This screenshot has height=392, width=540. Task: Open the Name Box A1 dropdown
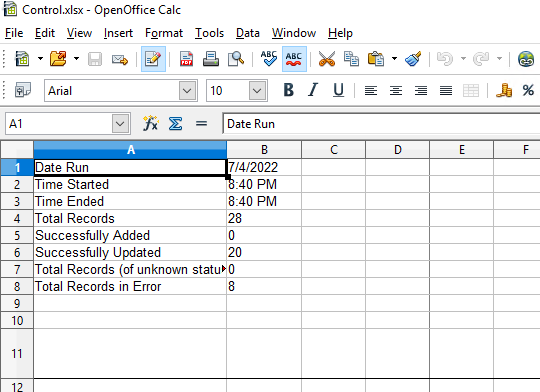[120, 123]
